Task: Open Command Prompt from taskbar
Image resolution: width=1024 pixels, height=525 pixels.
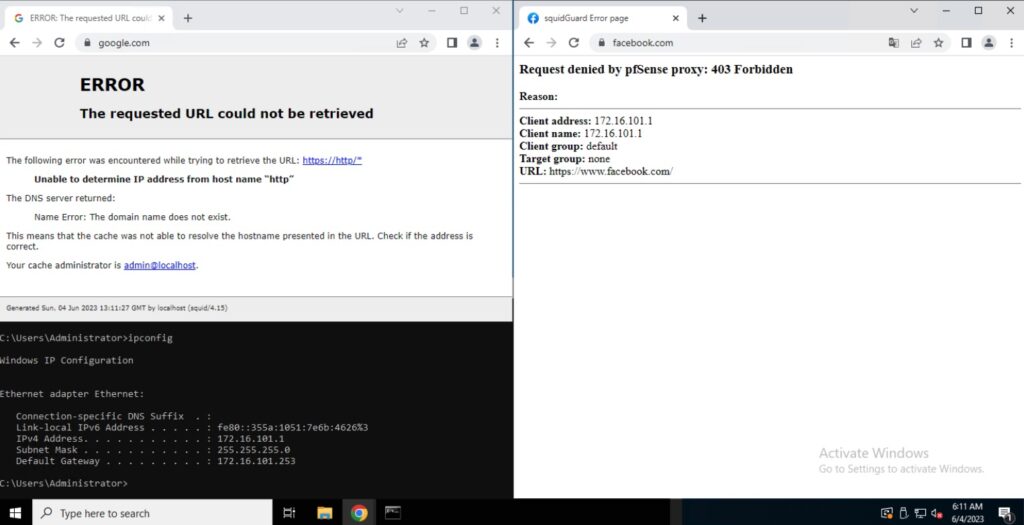Action: click(x=392, y=513)
